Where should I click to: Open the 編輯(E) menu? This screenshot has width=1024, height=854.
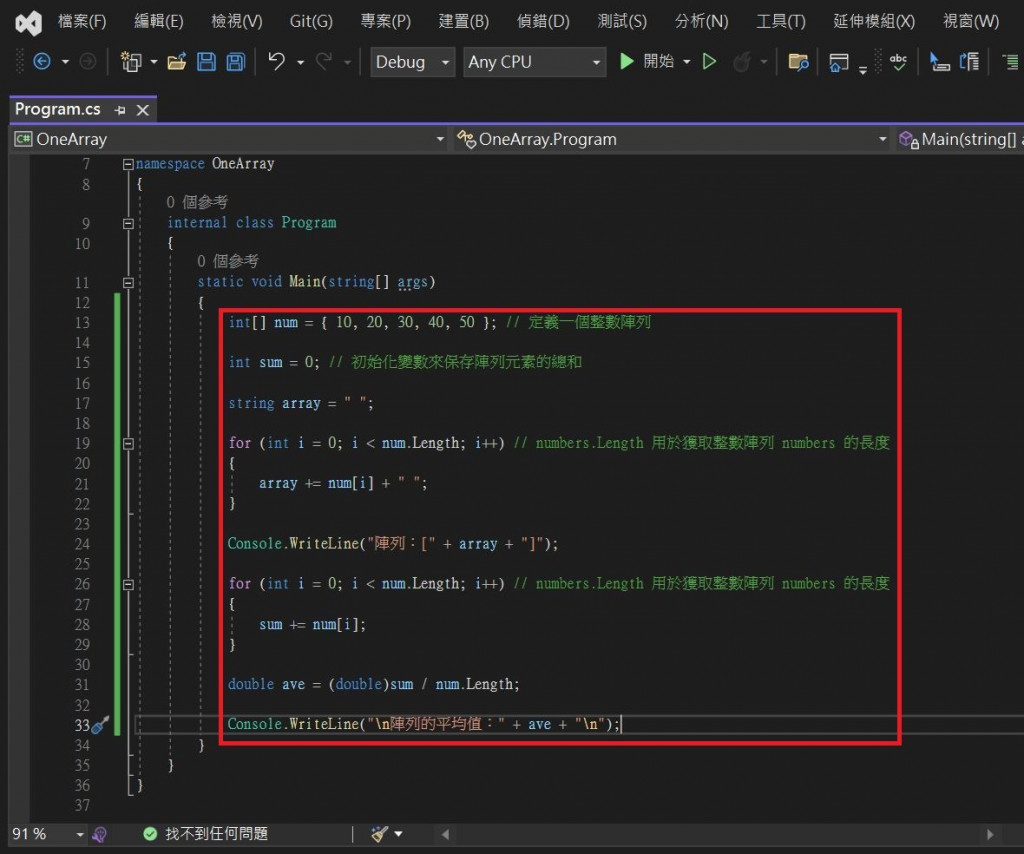pyautogui.click(x=159, y=22)
